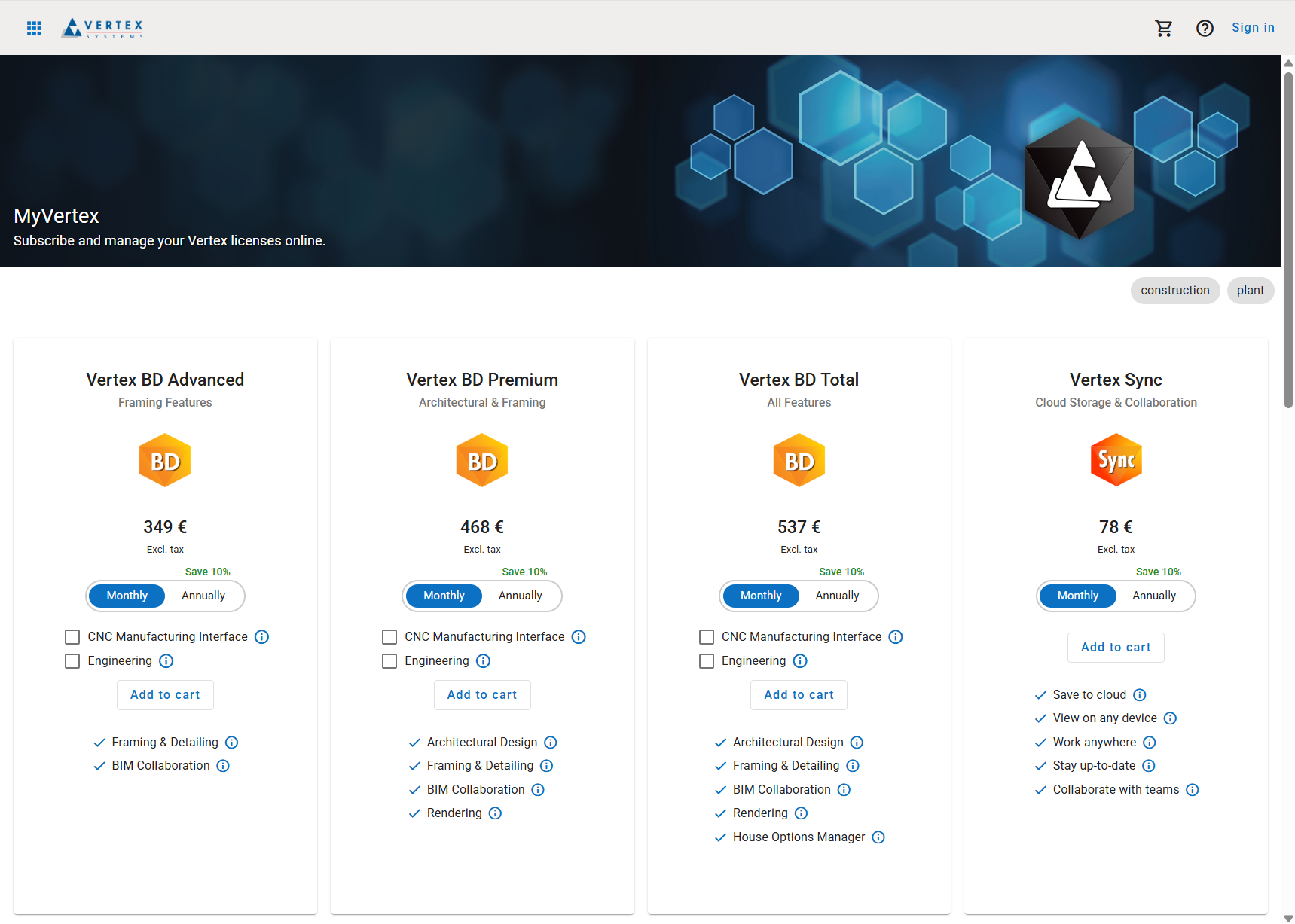Click the help question mark icon

(x=1205, y=28)
